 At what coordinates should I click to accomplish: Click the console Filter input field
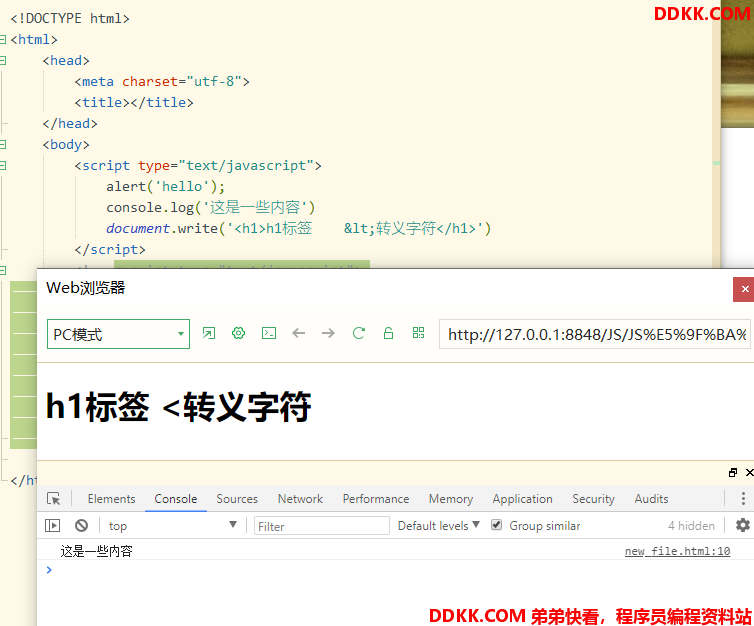click(x=322, y=526)
